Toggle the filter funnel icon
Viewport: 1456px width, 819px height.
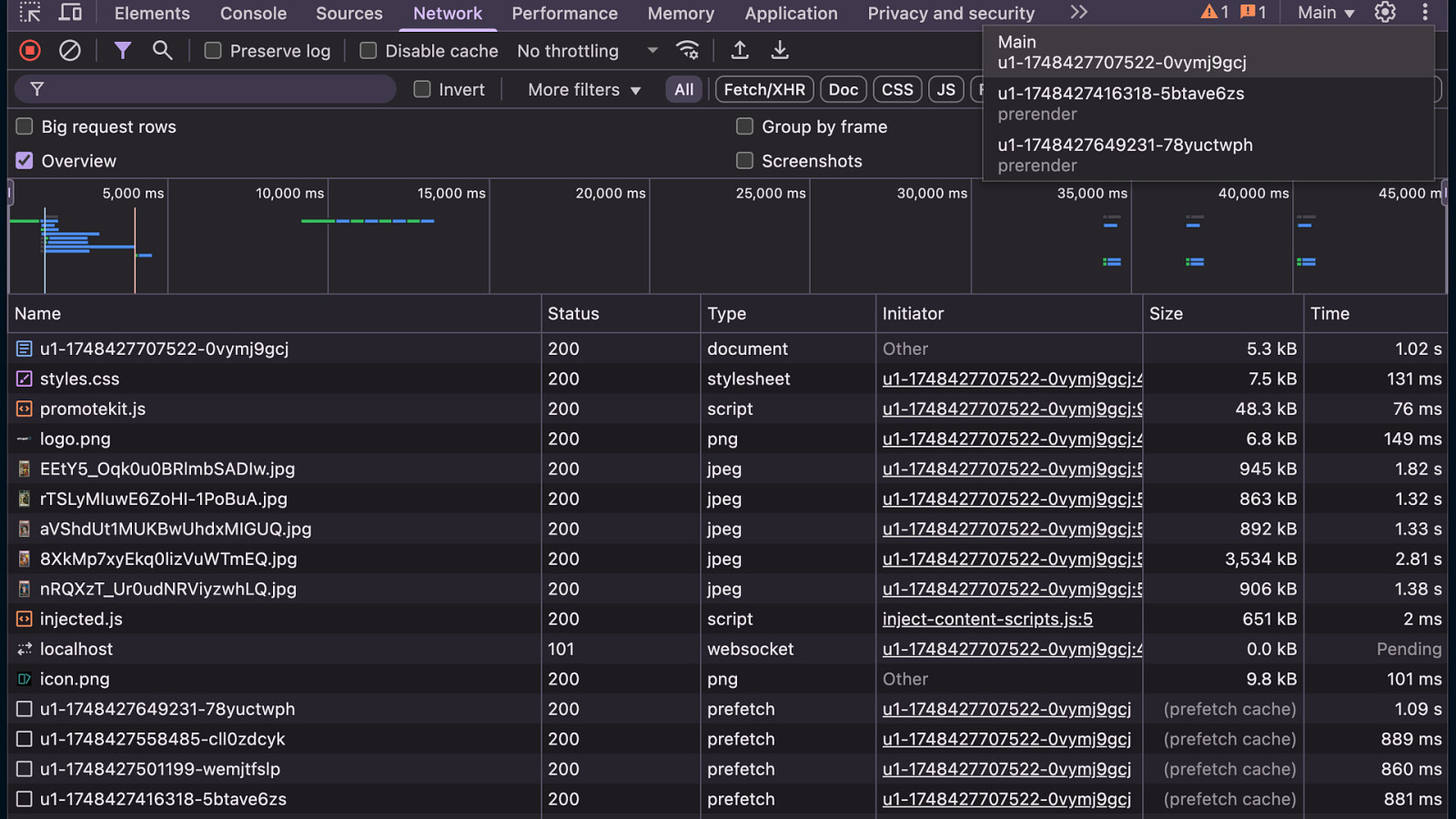[x=122, y=51]
